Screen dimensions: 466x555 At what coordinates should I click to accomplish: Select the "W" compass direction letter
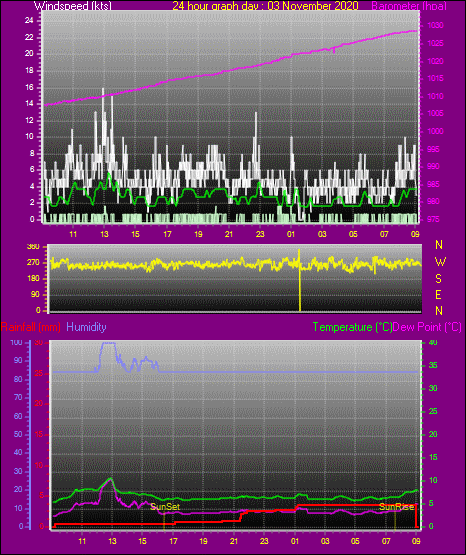point(440,262)
